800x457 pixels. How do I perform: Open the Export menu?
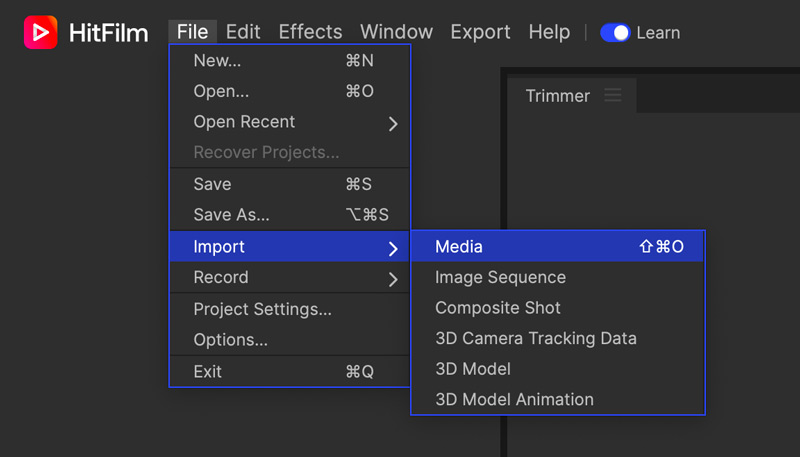point(480,32)
